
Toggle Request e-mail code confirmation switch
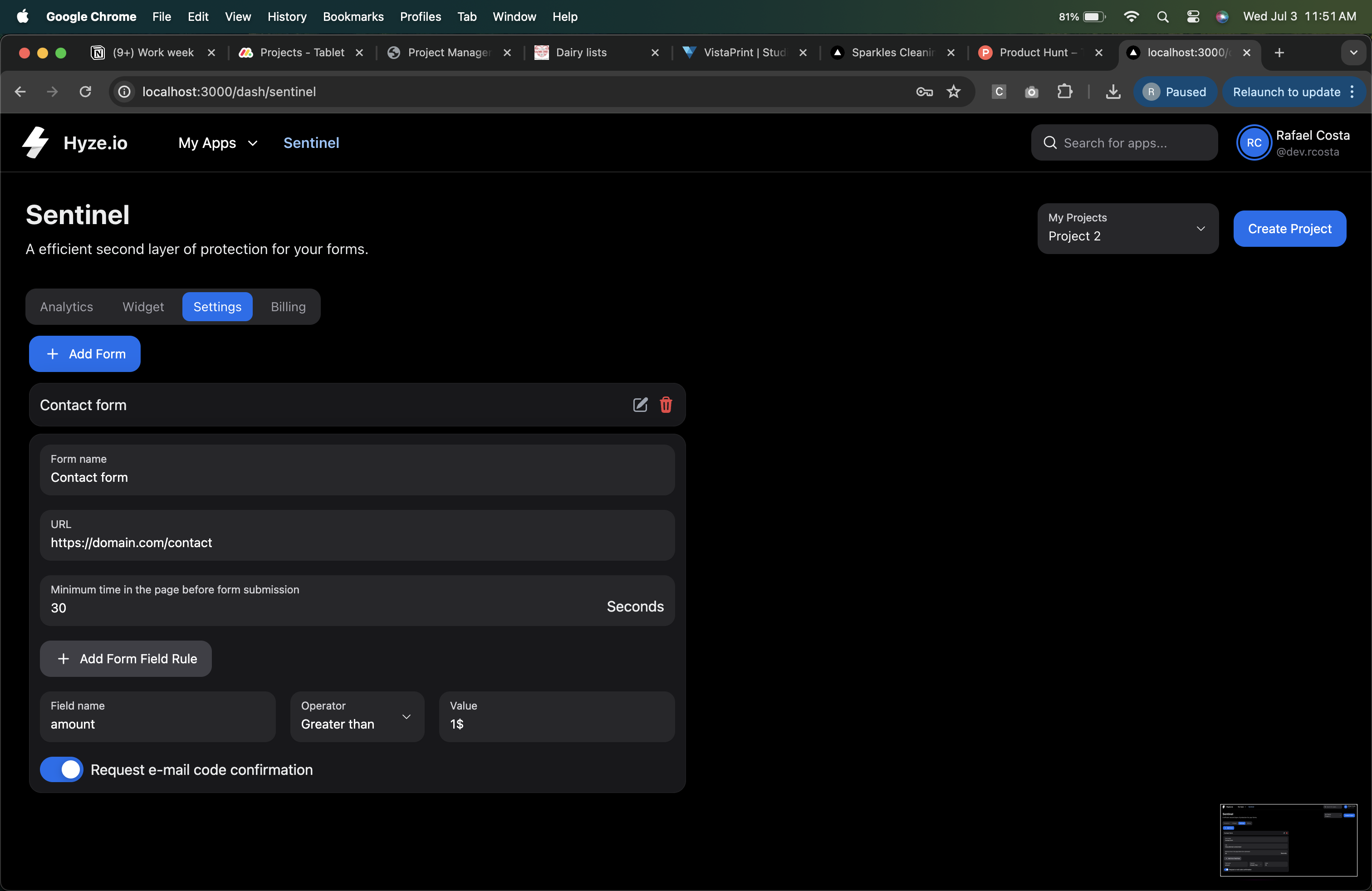coord(61,769)
